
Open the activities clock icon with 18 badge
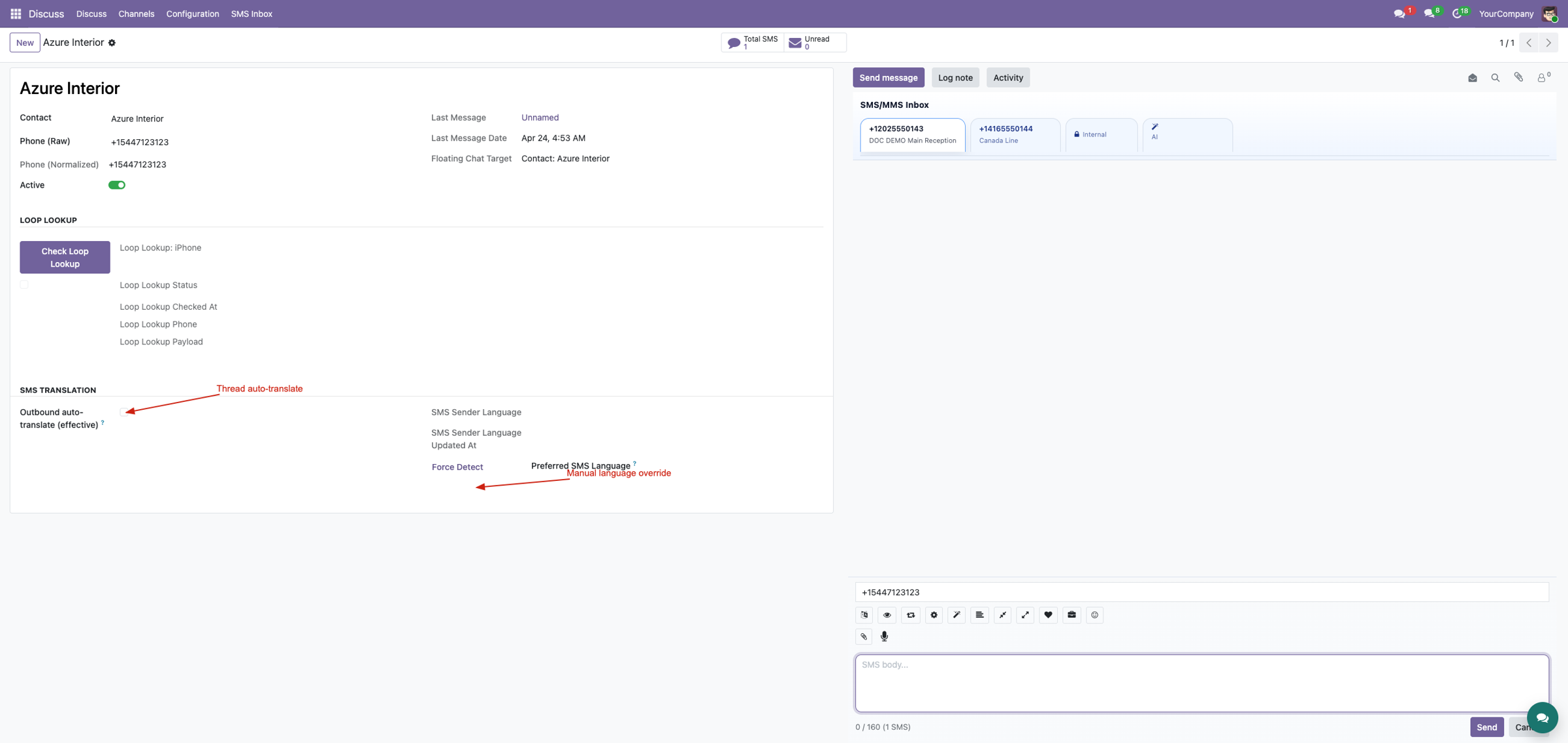[1458, 13]
